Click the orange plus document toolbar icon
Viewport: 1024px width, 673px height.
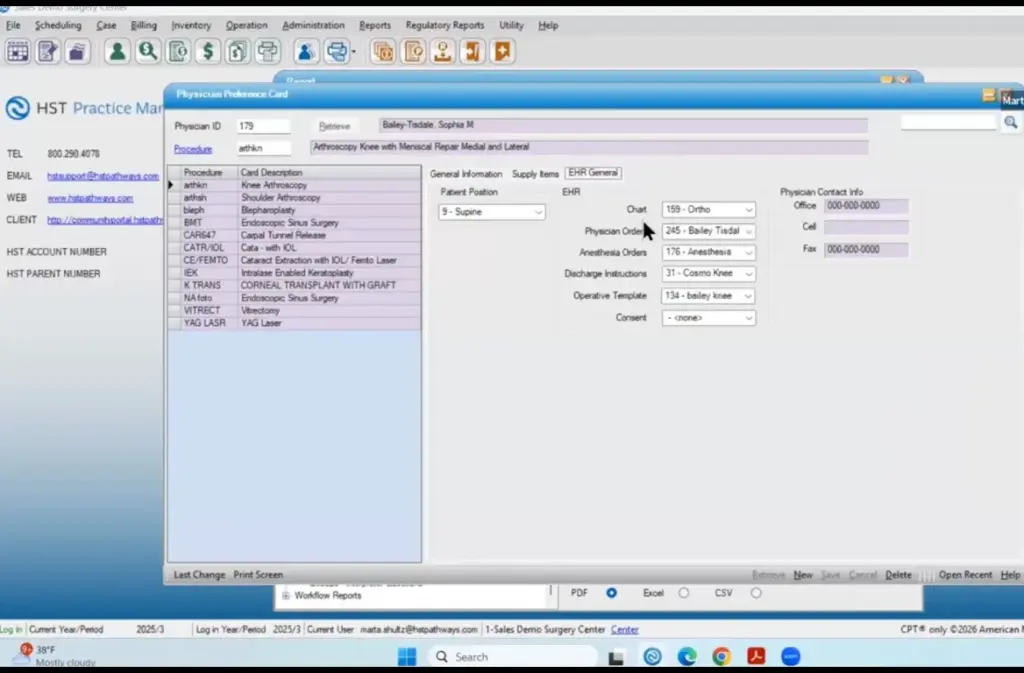coord(502,52)
